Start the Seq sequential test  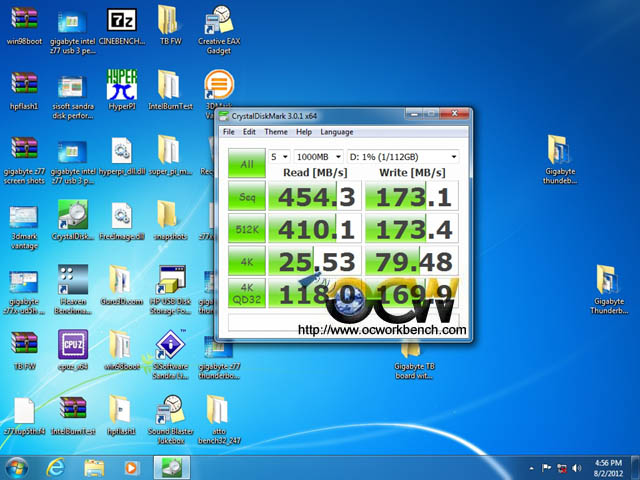(x=247, y=196)
